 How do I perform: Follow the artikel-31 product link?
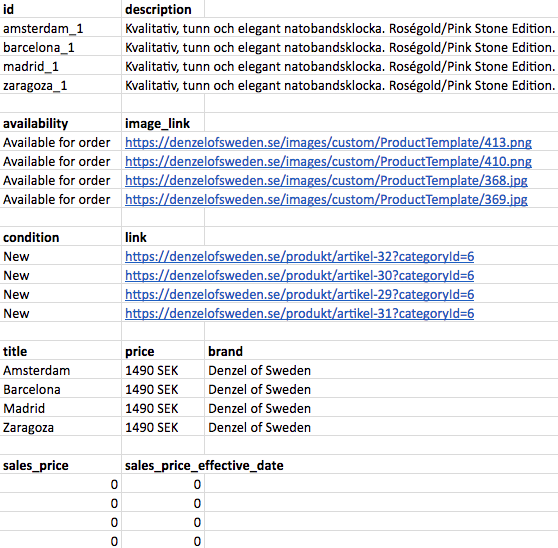coord(299,314)
